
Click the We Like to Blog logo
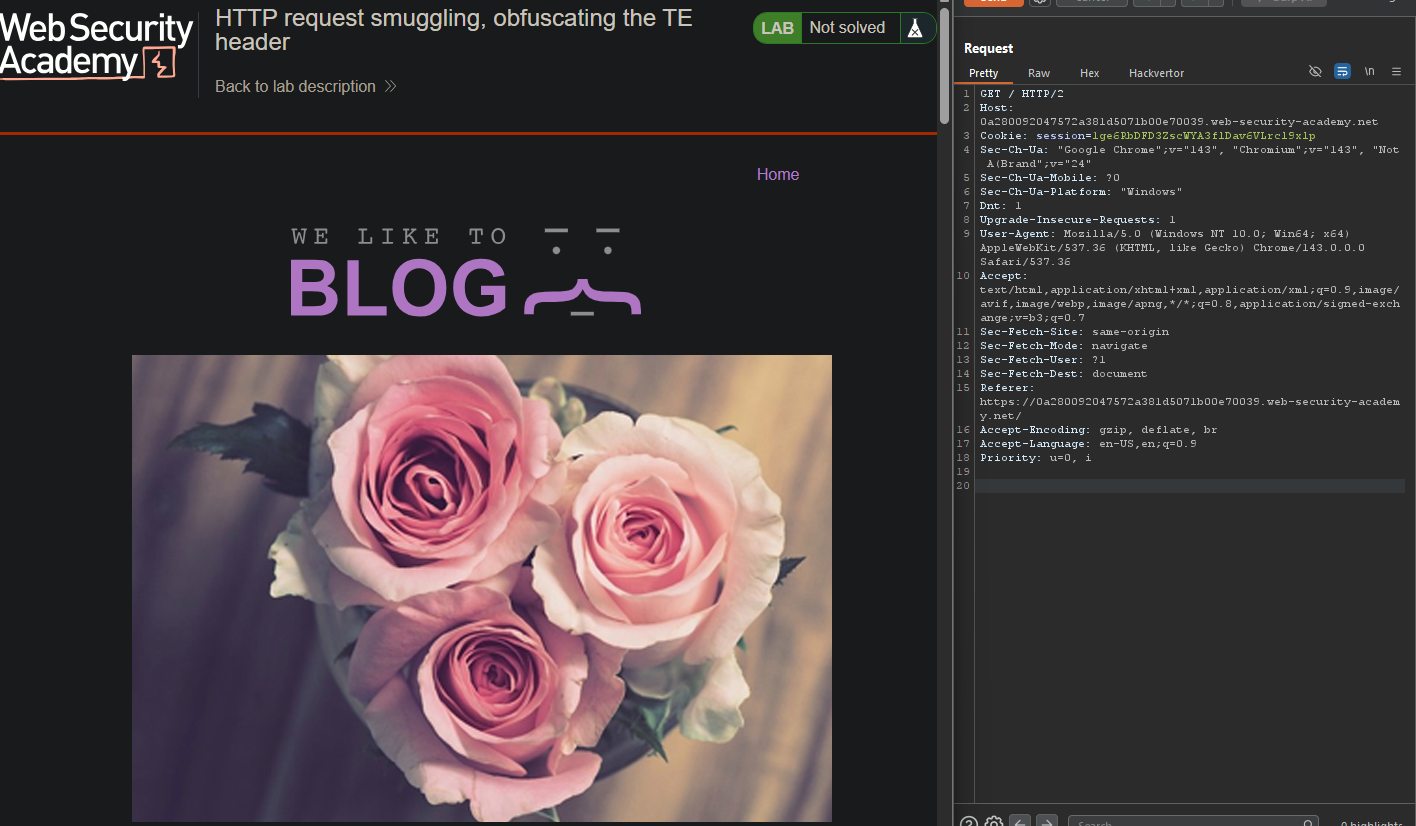465,272
